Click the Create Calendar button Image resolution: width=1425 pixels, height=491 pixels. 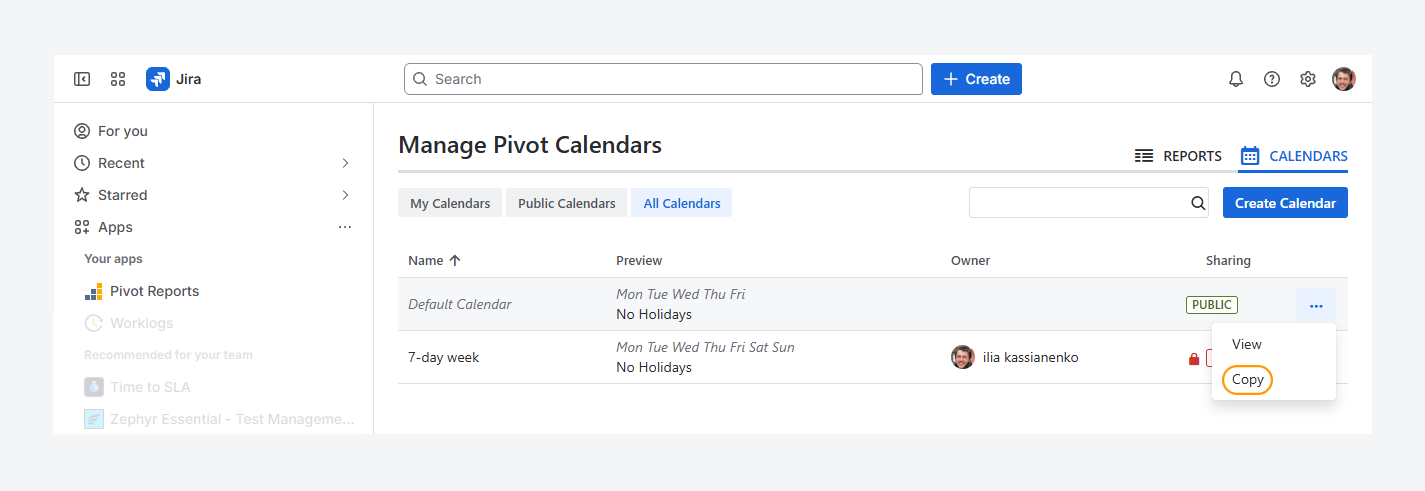1285,203
